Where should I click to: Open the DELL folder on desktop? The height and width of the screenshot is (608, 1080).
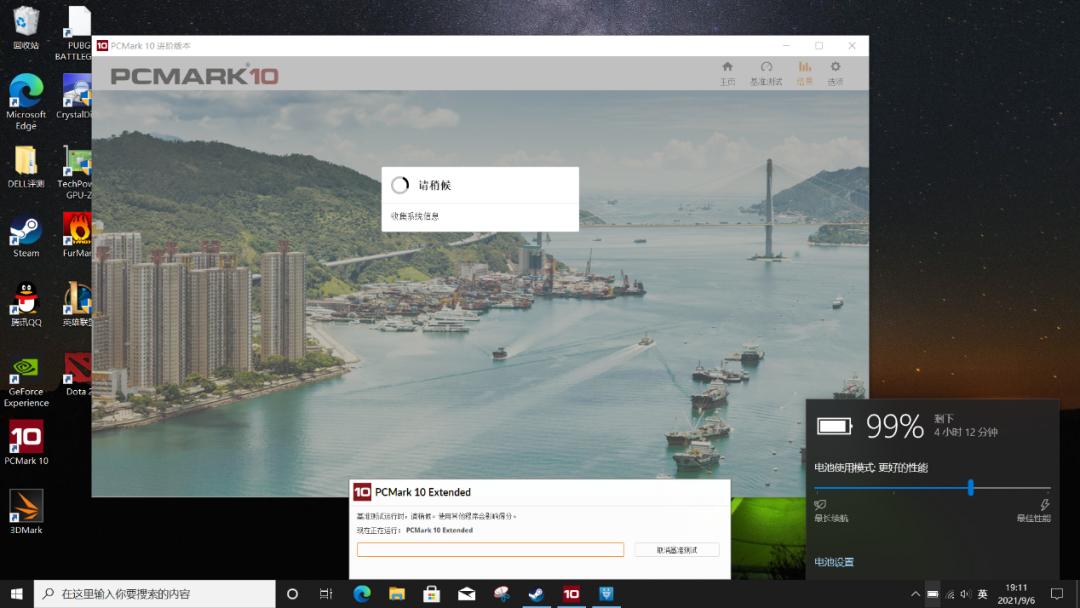(26, 166)
